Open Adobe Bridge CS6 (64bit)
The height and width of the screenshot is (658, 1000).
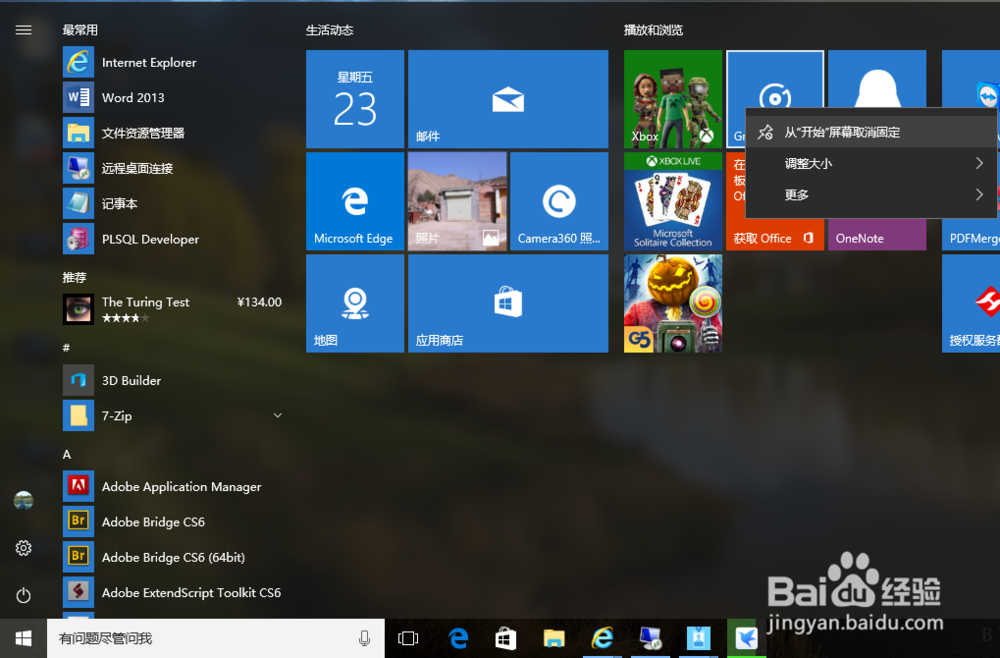click(172, 557)
